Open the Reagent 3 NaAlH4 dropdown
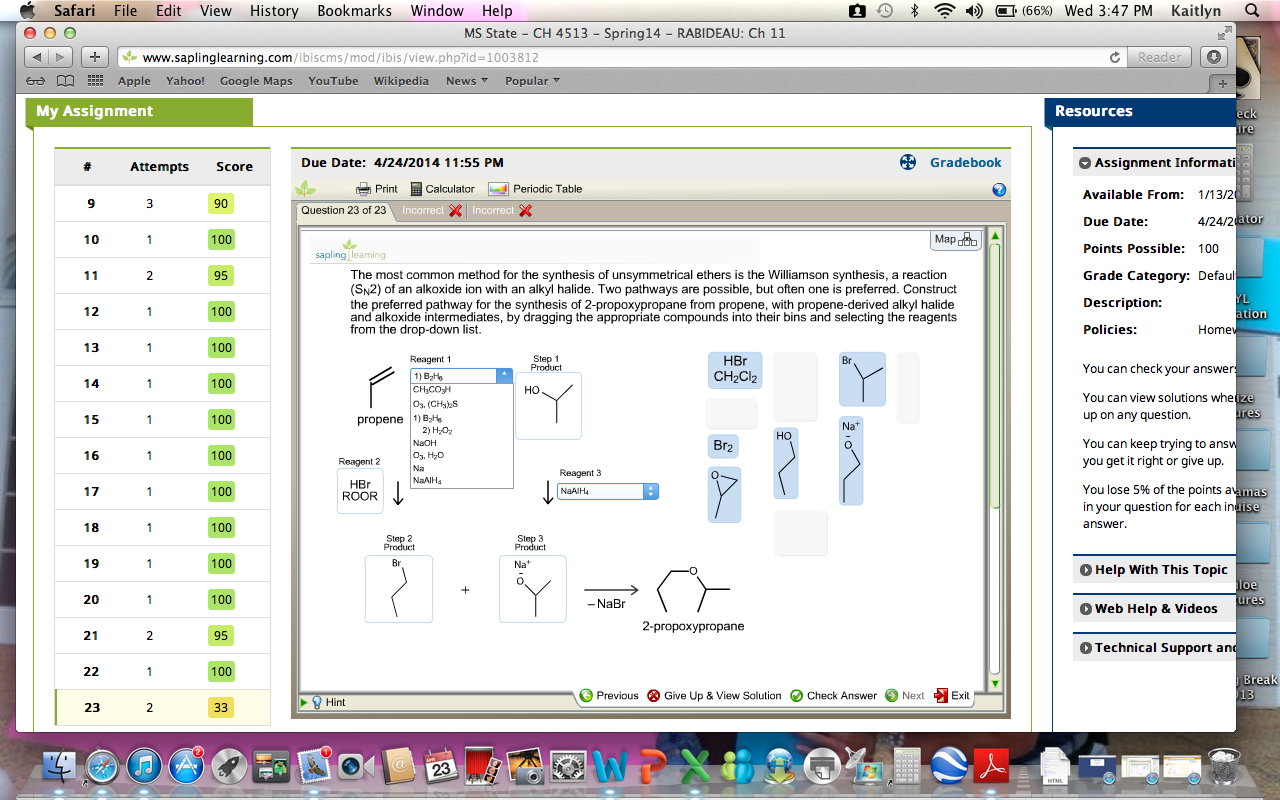Image resolution: width=1280 pixels, height=800 pixels. point(651,491)
